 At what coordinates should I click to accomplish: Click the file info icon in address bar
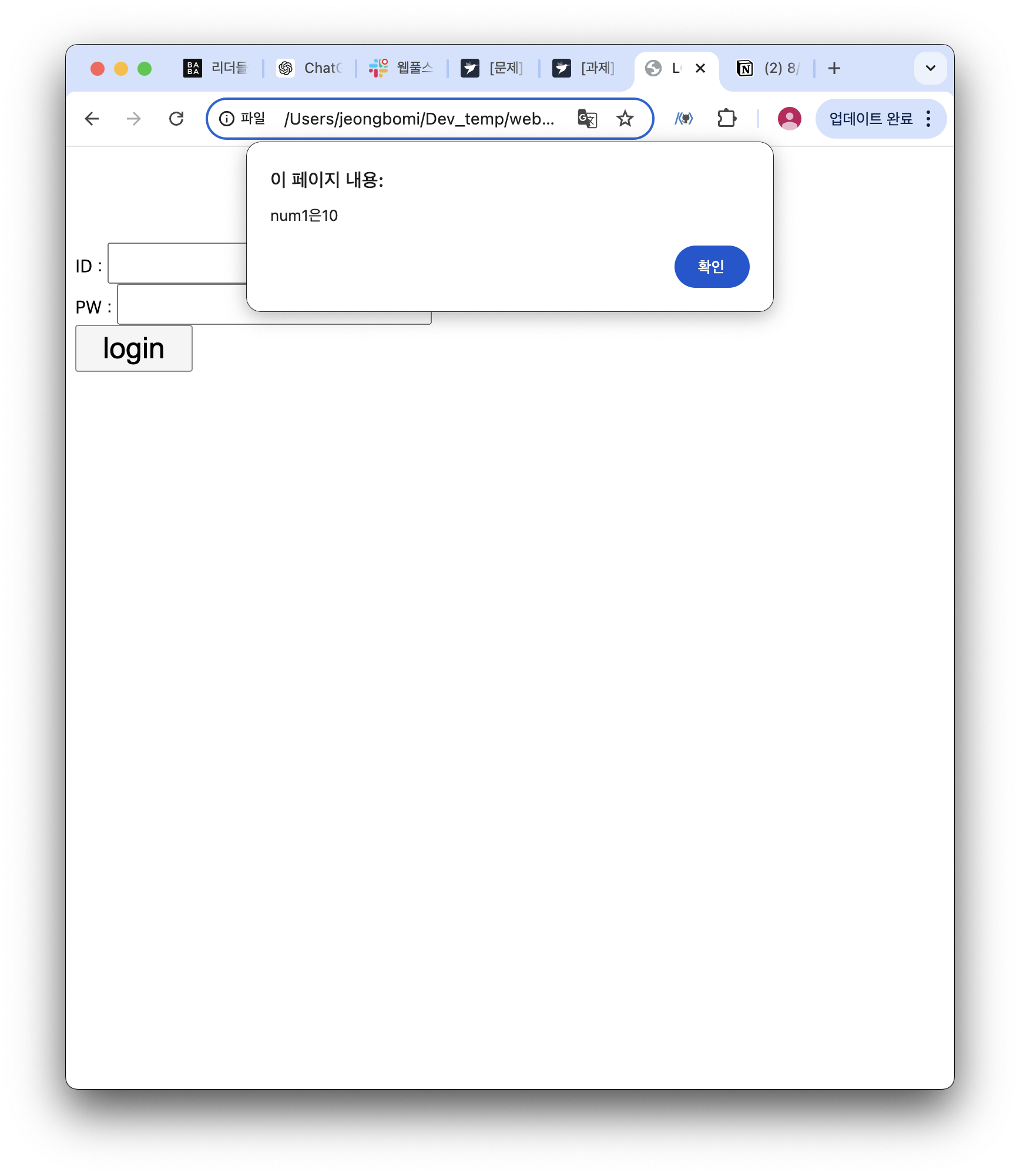[x=227, y=119]
